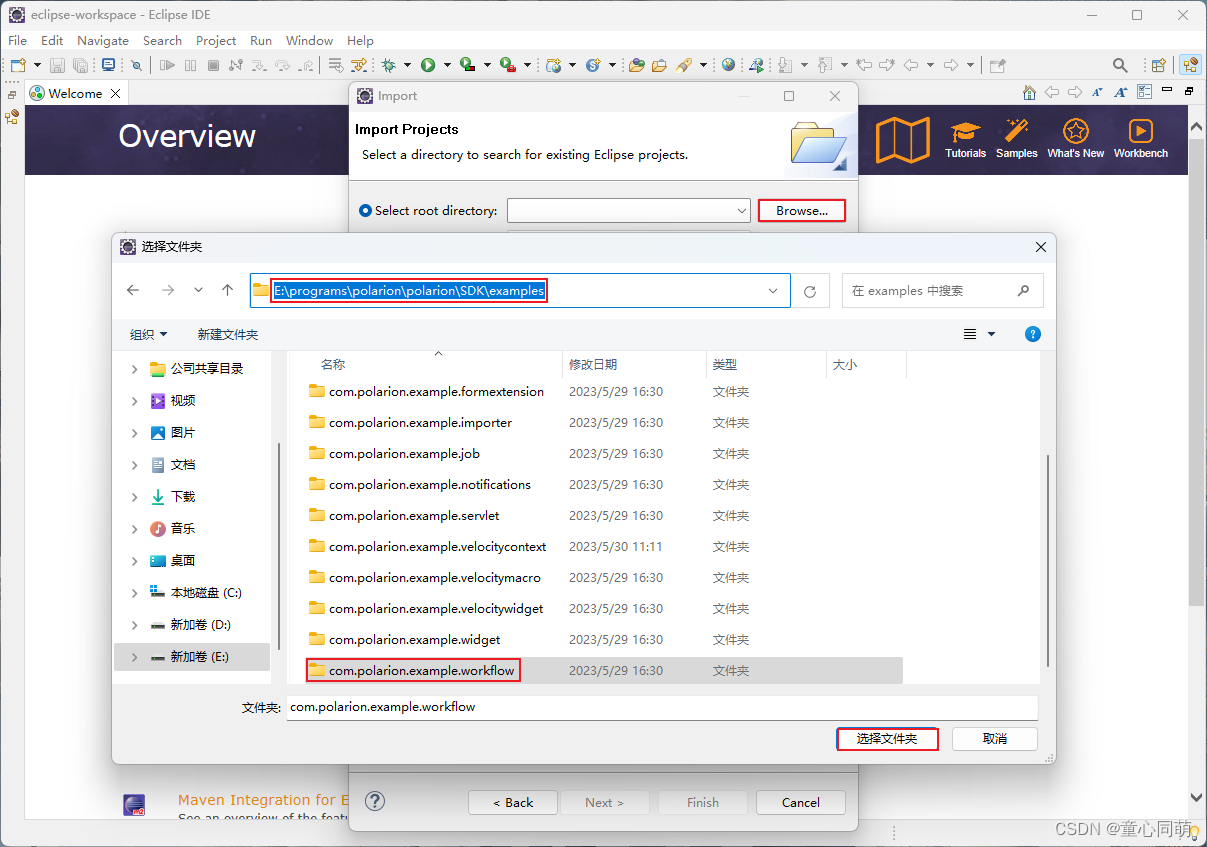Click the Debug bug icon
Screen dimensions: 1207x847
(x=388, y=65)
